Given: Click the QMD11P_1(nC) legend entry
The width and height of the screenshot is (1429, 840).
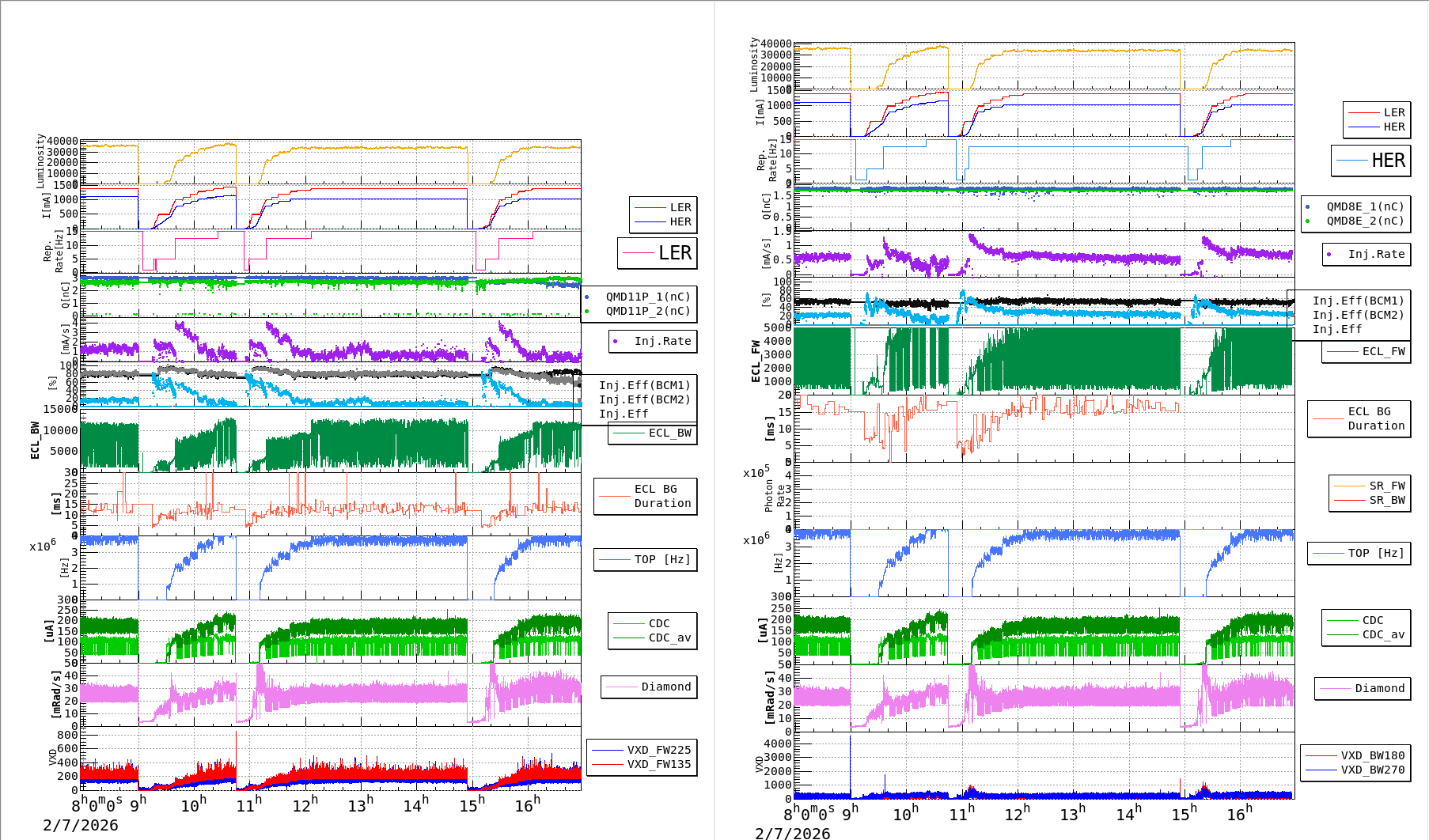Looking at the screenshot, I should tap(647, 297).
